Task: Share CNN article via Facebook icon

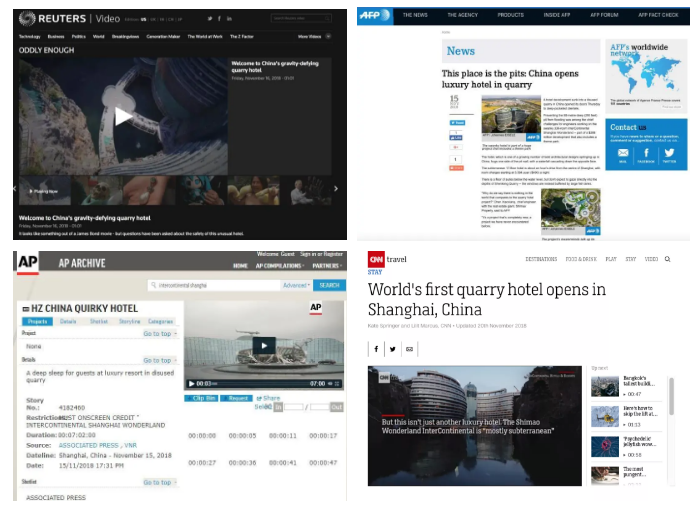Action: pyautogui.click(x=377, y=349)
